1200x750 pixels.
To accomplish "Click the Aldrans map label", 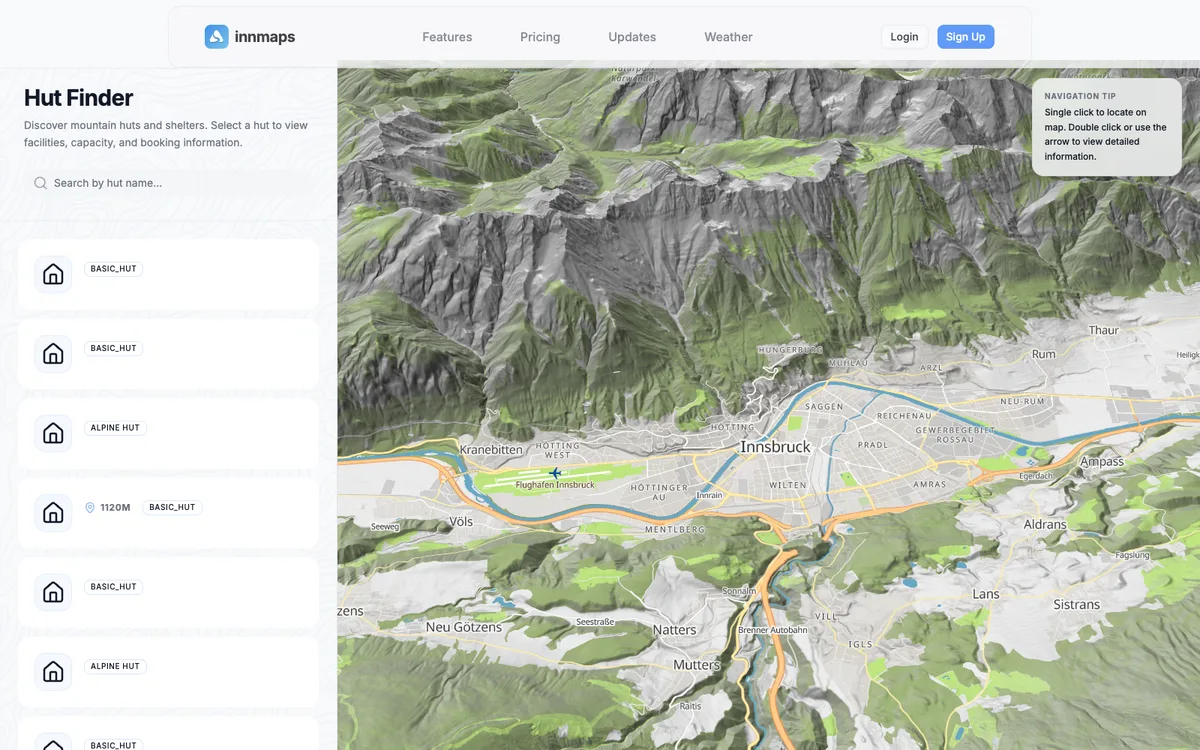I will 1045,524.
